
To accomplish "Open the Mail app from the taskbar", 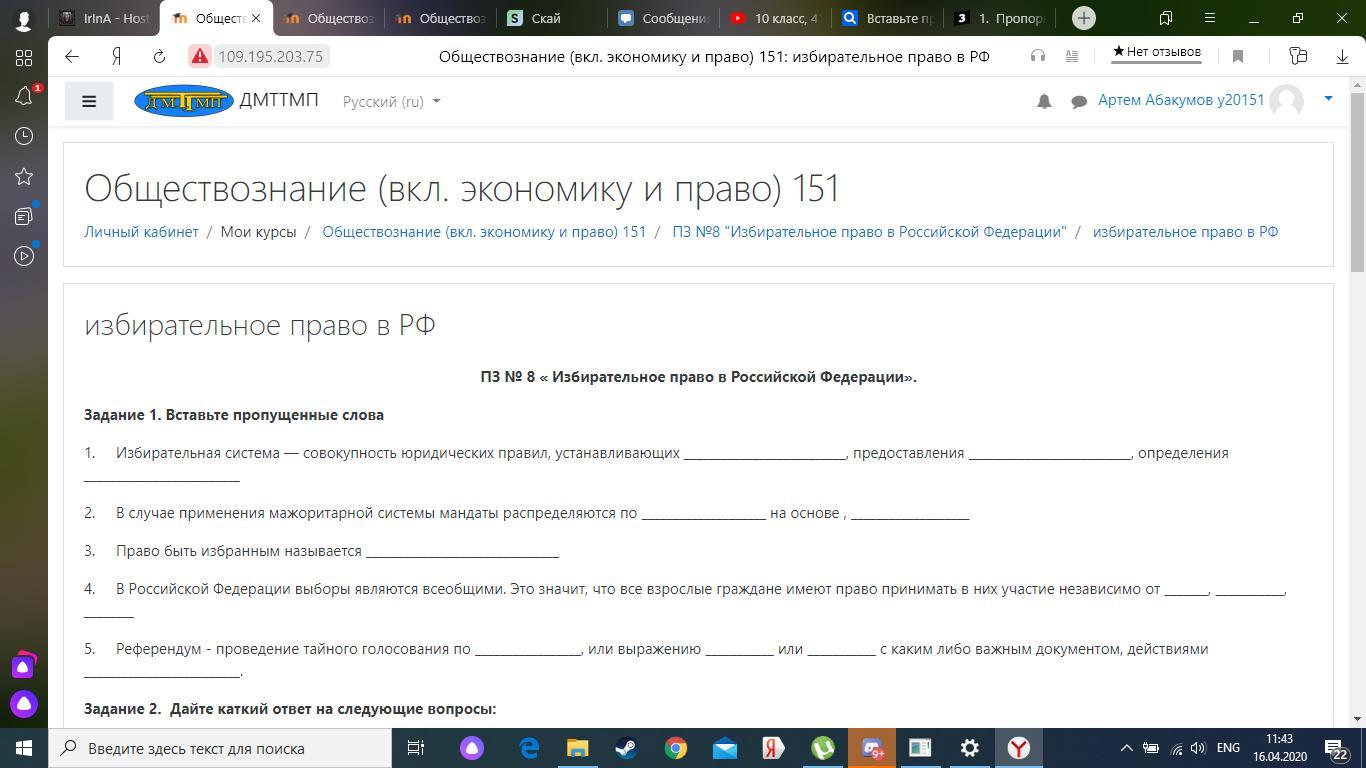I will click(x=725, y=748).
